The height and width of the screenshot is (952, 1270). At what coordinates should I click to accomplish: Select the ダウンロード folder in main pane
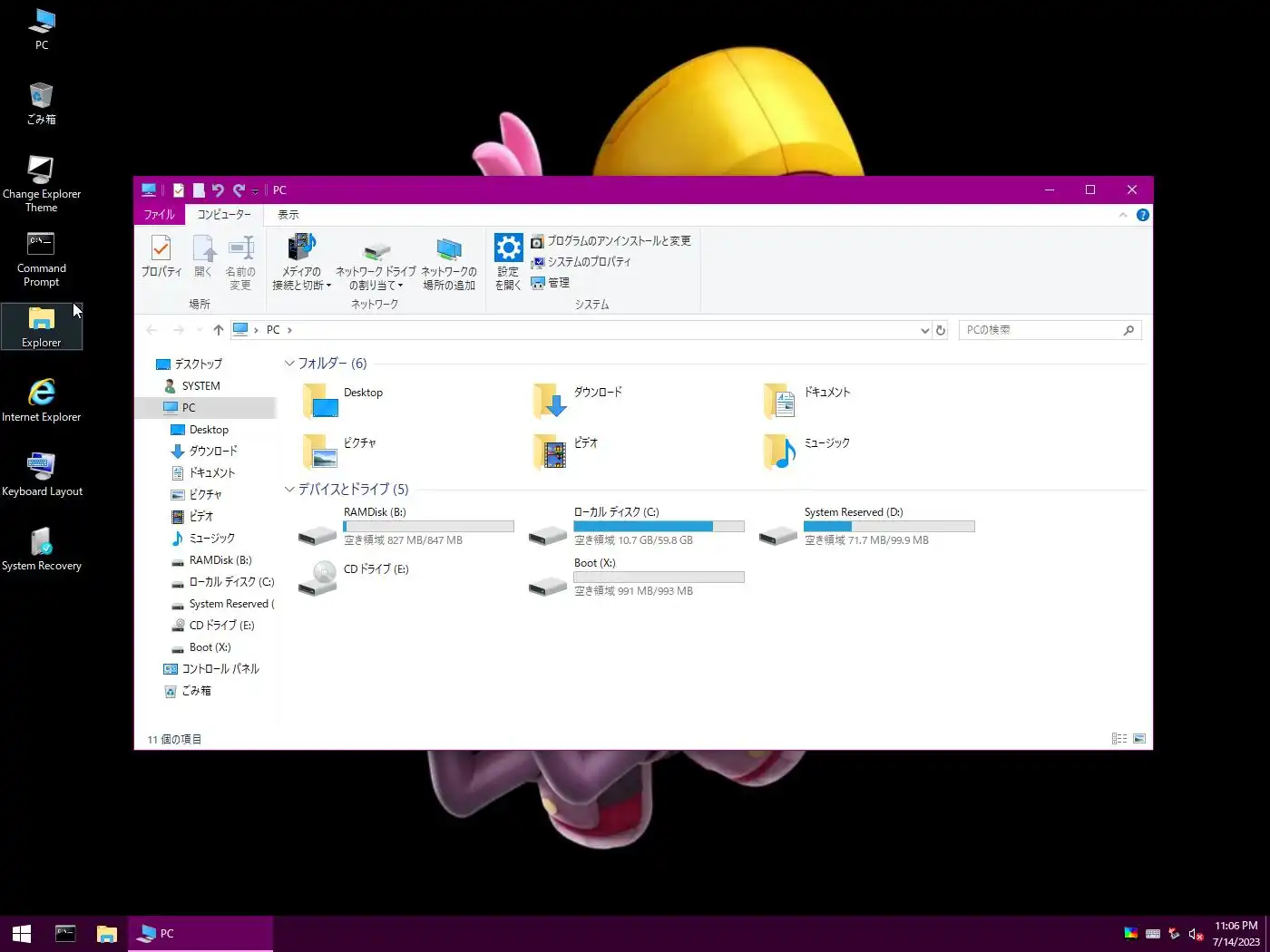(x=577, y=400)
